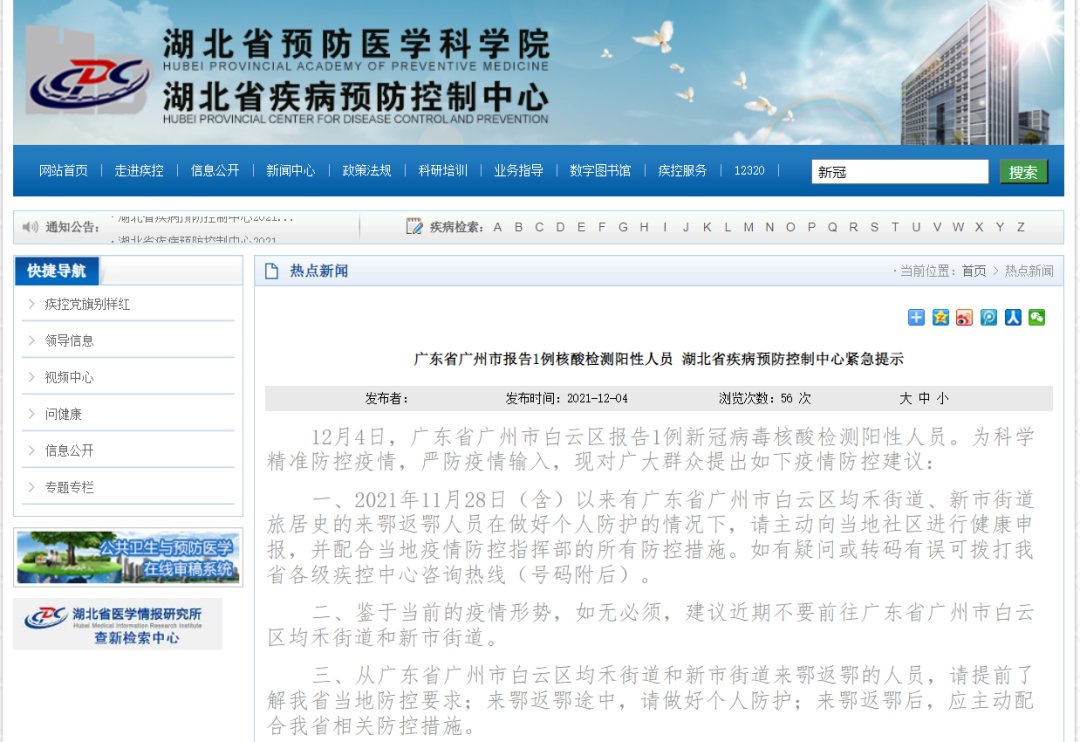
Task: Share article via WeChat icon
Action: coord(1036,317)
